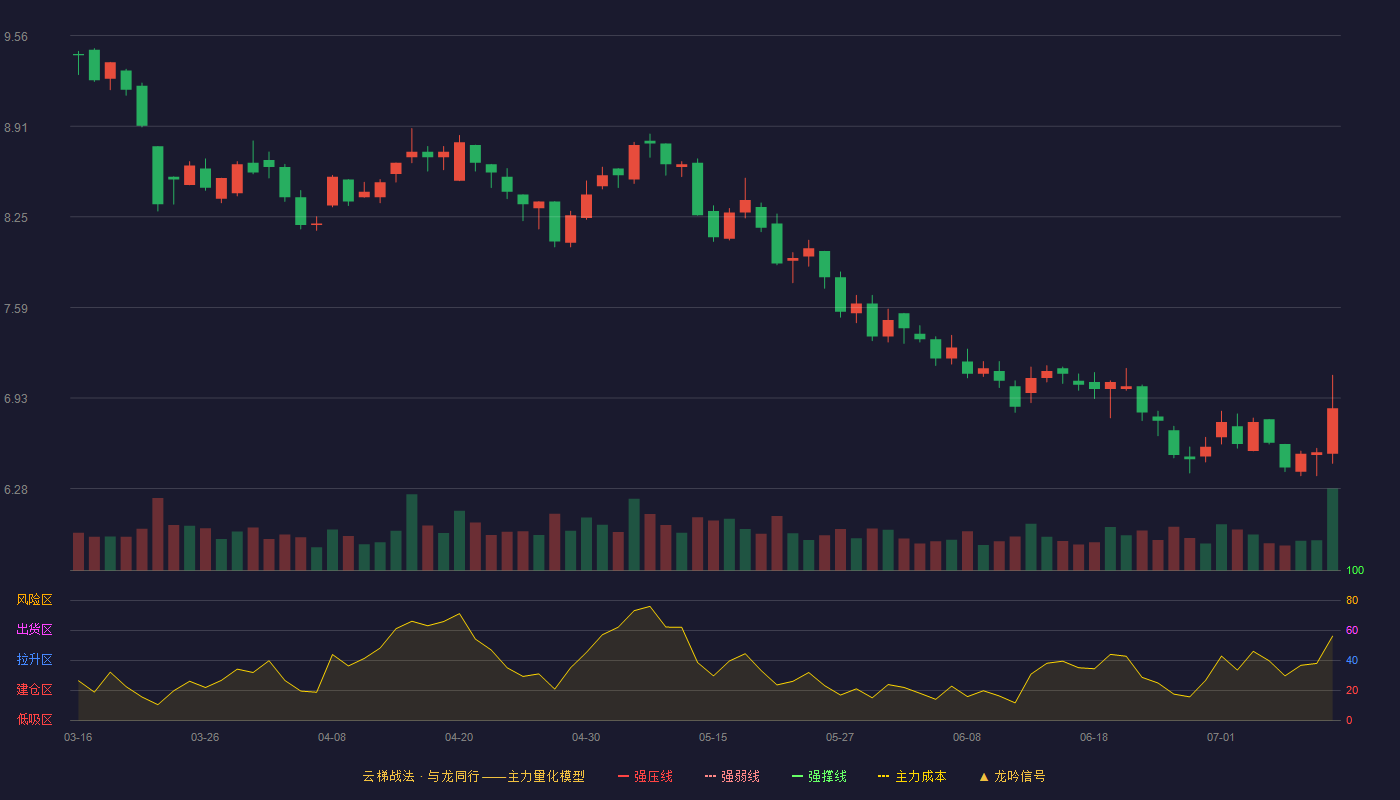Select the 建仓区 zone label

click(34, 690)
